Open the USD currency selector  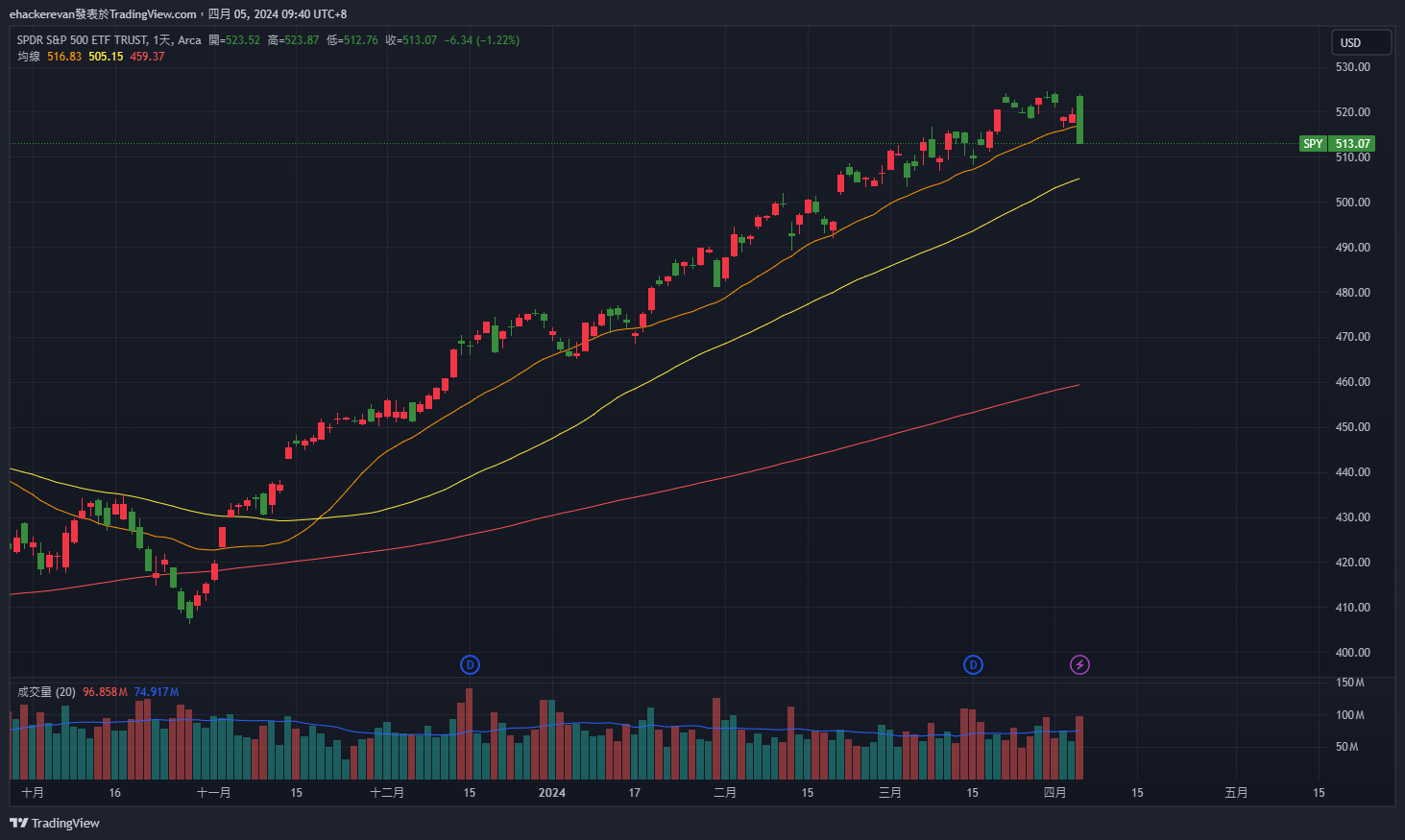point(1360,42)
